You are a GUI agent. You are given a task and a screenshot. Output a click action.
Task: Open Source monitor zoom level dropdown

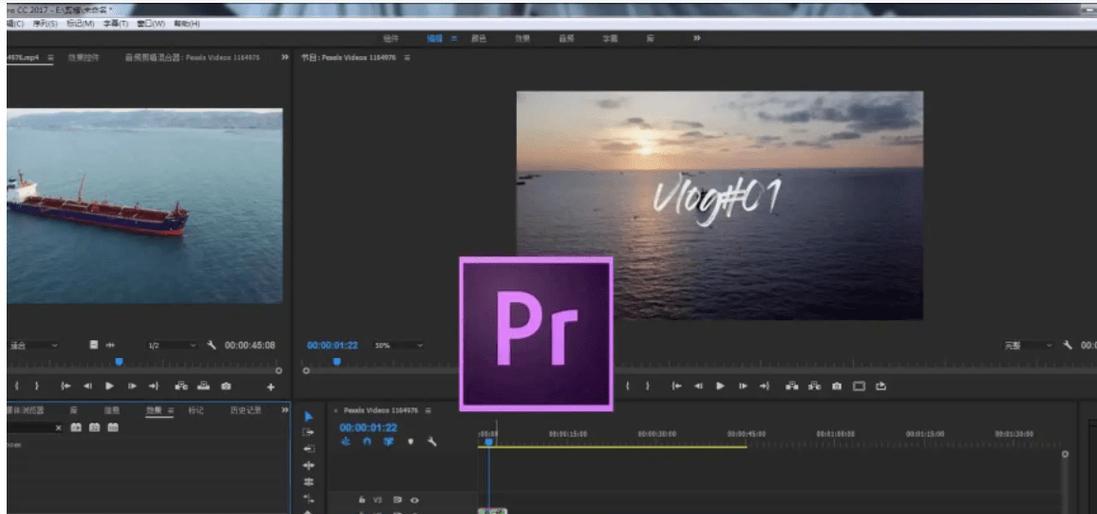(34, 345)
